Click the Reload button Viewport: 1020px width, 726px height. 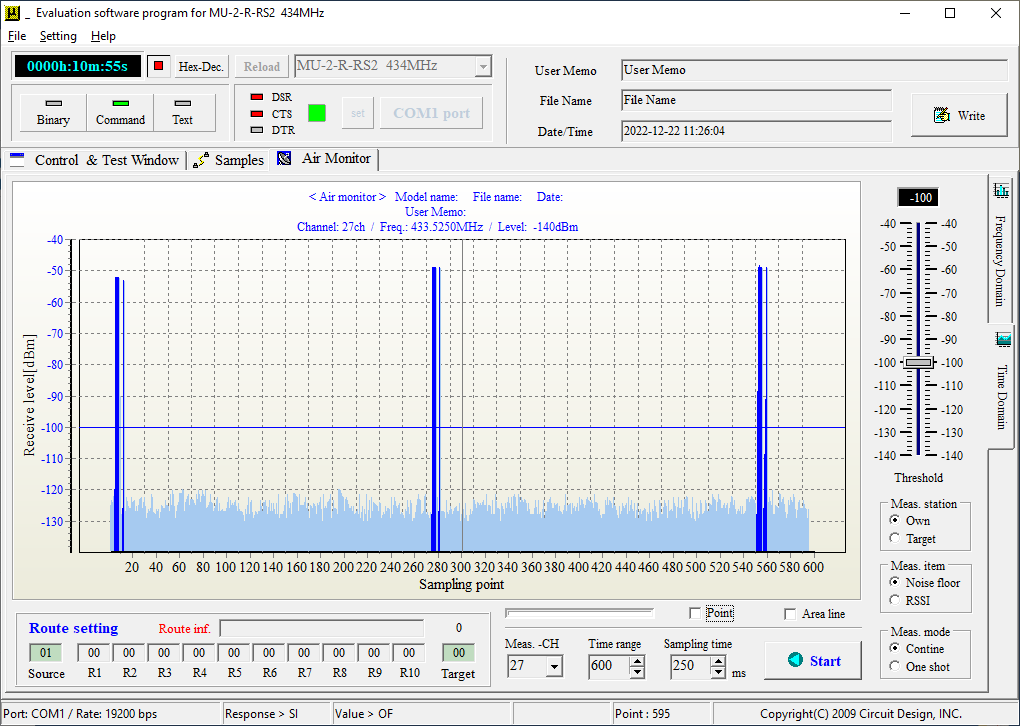262,66
